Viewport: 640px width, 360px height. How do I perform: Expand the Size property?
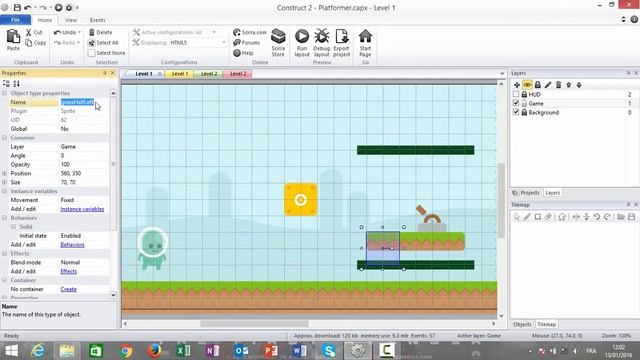click(x=4, y=182)
